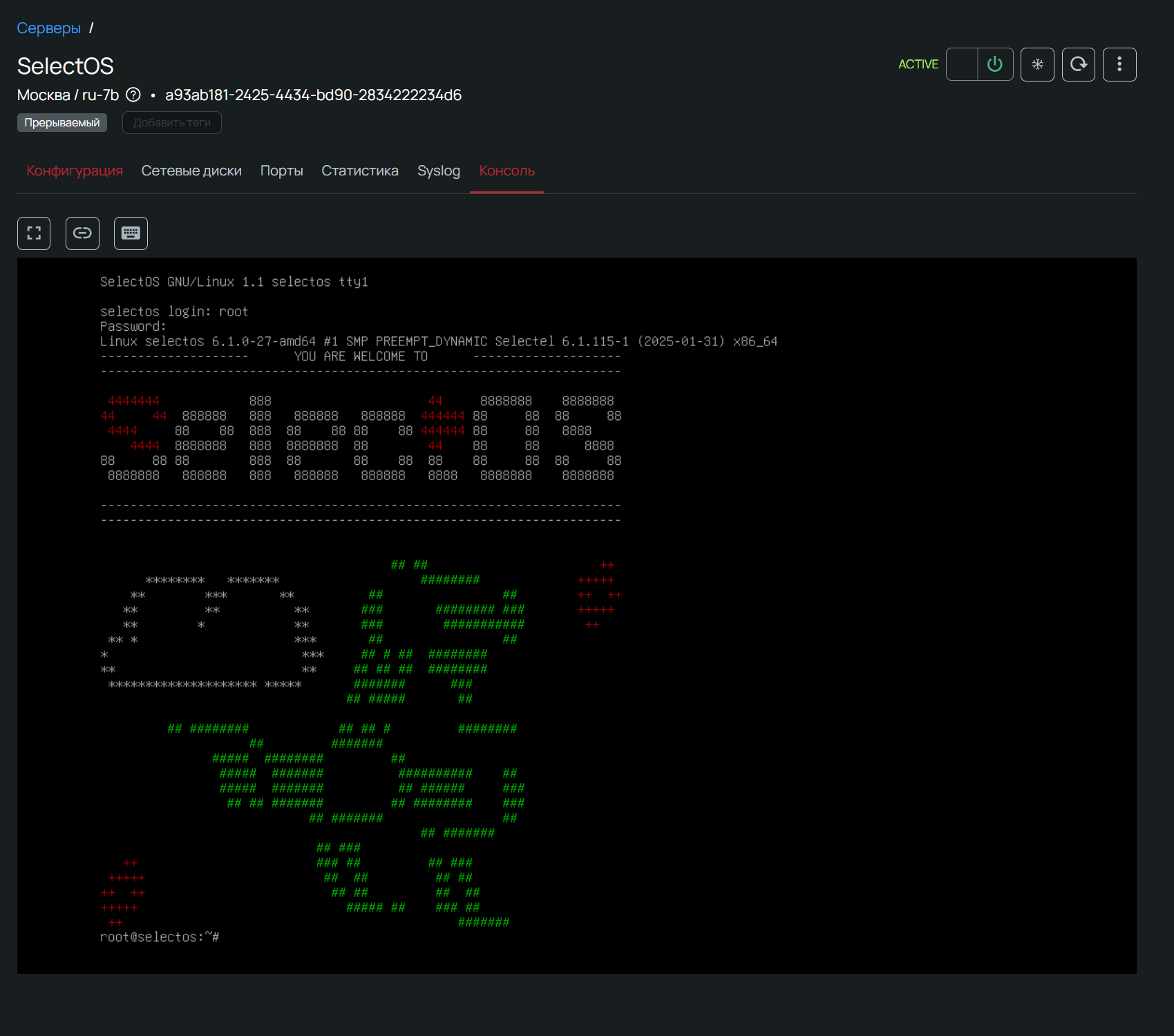Switch to the Конфигурация tab
1174x1036 pixels.
pyautogui.click(x=75, y=171)
